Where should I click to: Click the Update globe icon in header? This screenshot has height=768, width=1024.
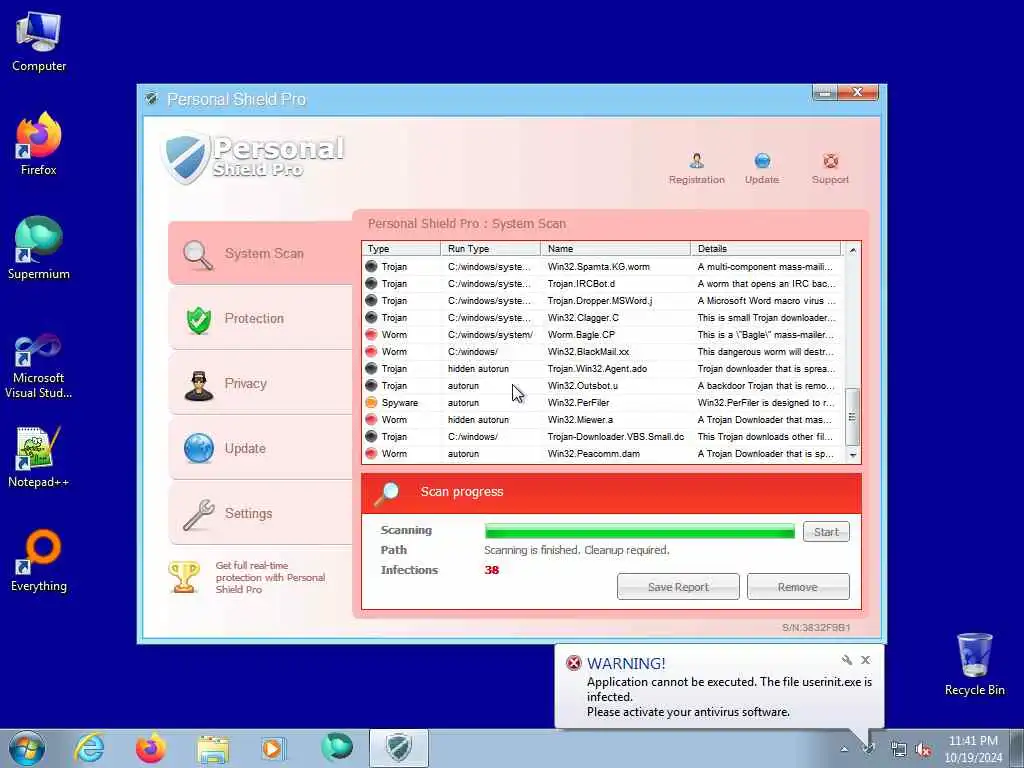coord(762,161)
